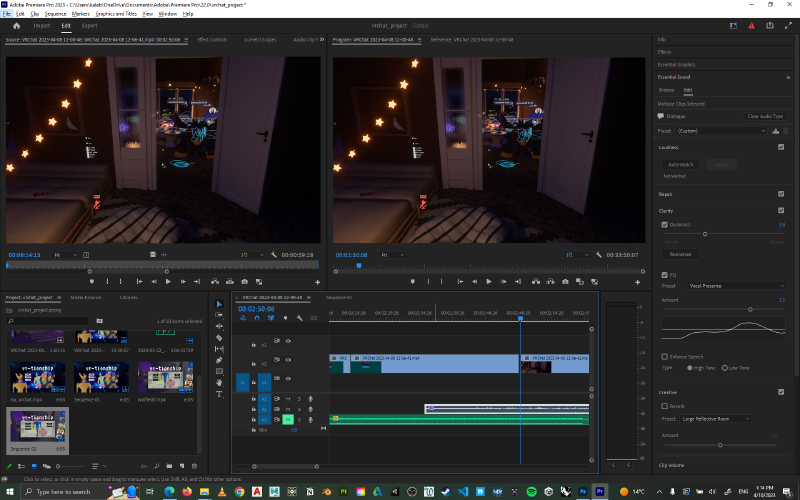
Task: Toggle Linked Selection in timeline
Action: 271,318
